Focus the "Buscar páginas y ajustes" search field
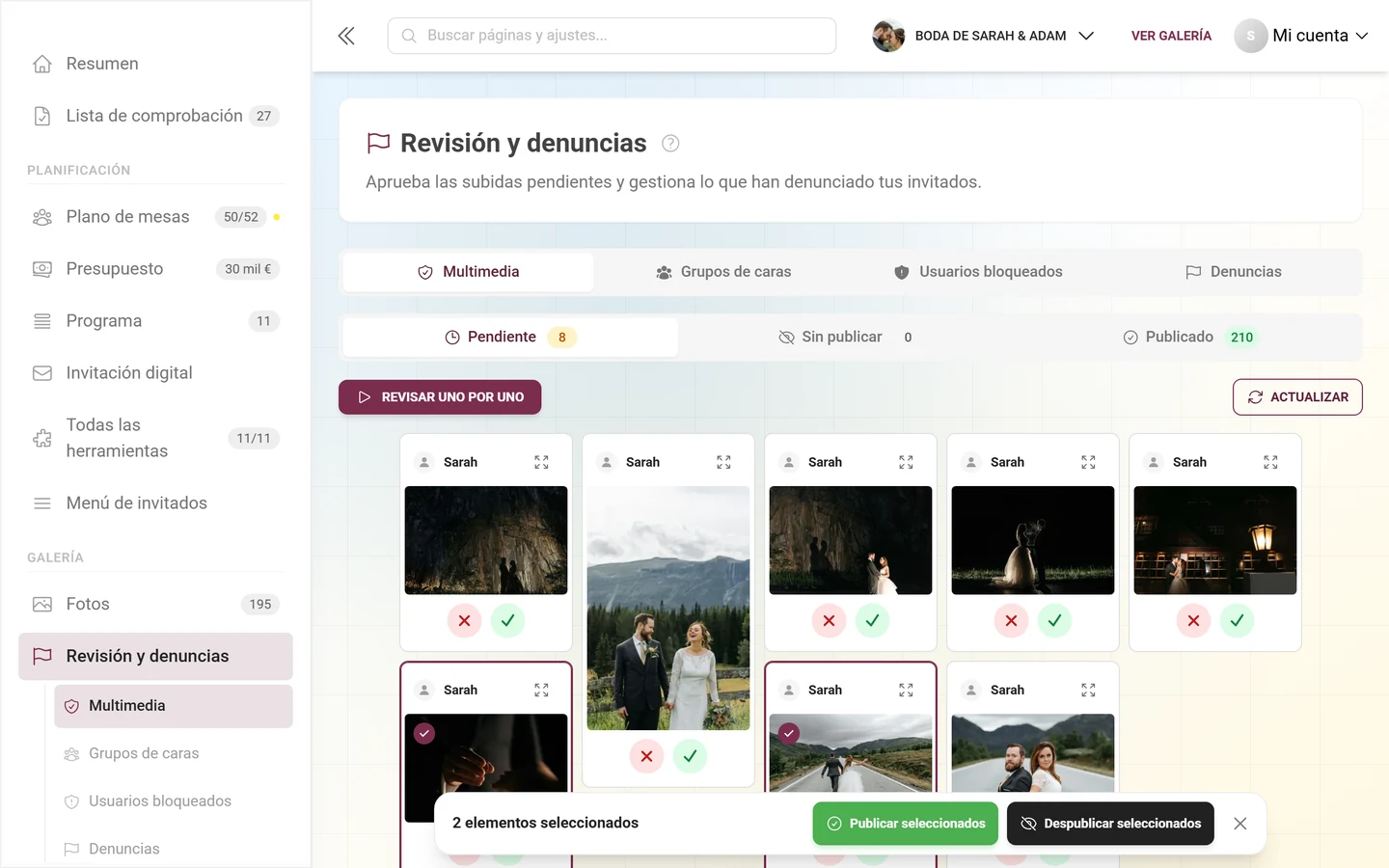1389x868 pixels. (x=612, y=36)
